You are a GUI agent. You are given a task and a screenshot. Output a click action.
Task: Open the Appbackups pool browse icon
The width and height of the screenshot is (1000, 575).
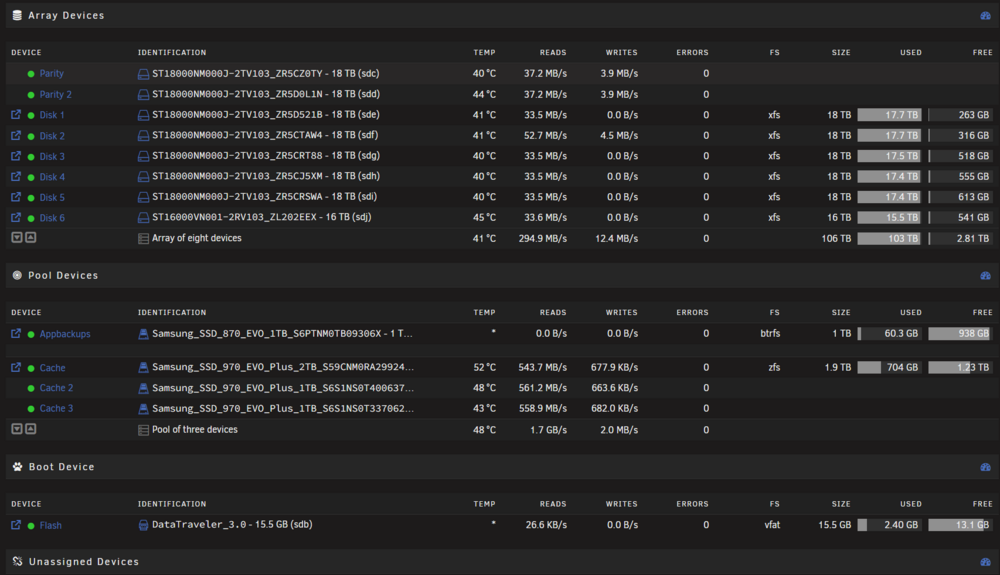[x=16, y=333]
